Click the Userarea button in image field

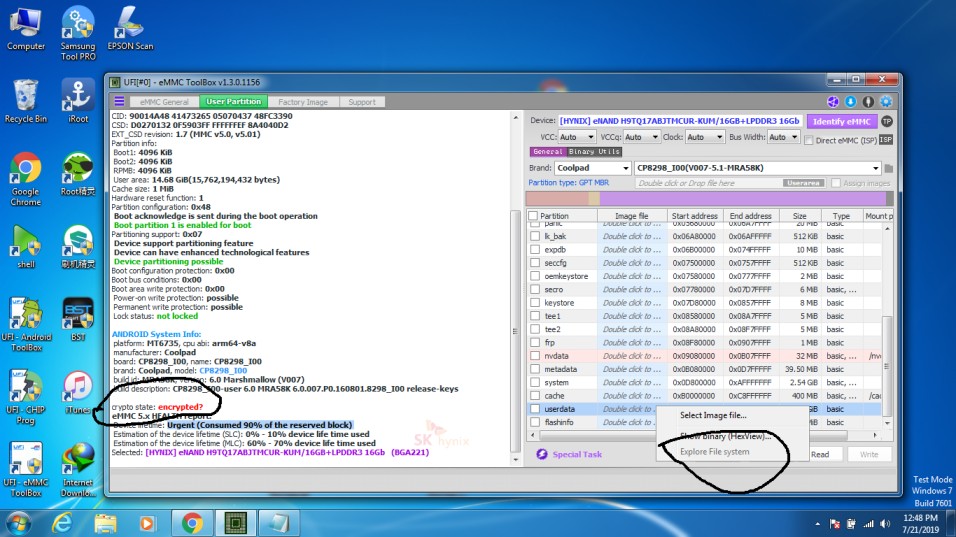pos(803,183)
